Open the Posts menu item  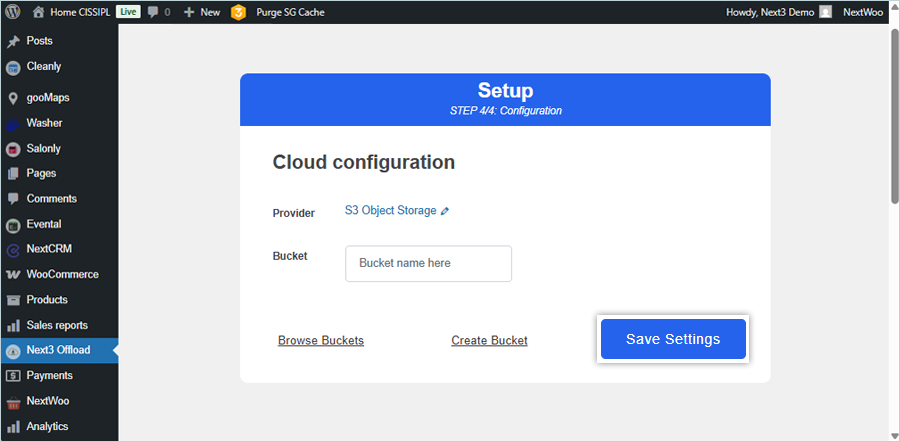point(40,41)
